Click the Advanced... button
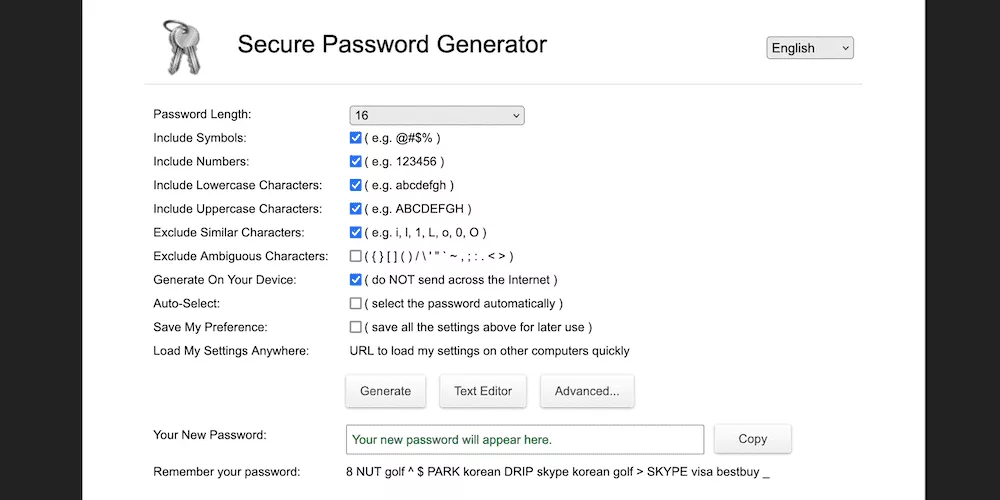The width and height of the screenshot is (1000, 500). pyautogui.click(x=587, y=391)
